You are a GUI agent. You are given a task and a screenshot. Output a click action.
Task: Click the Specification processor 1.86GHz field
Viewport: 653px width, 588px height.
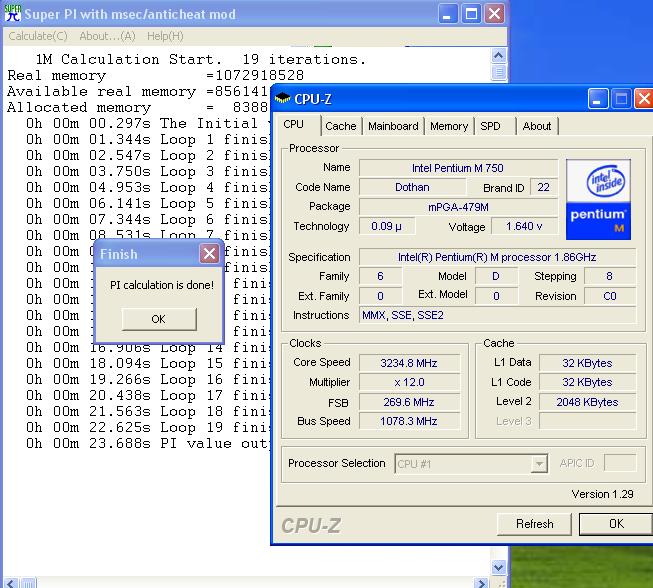click(497, 257)
